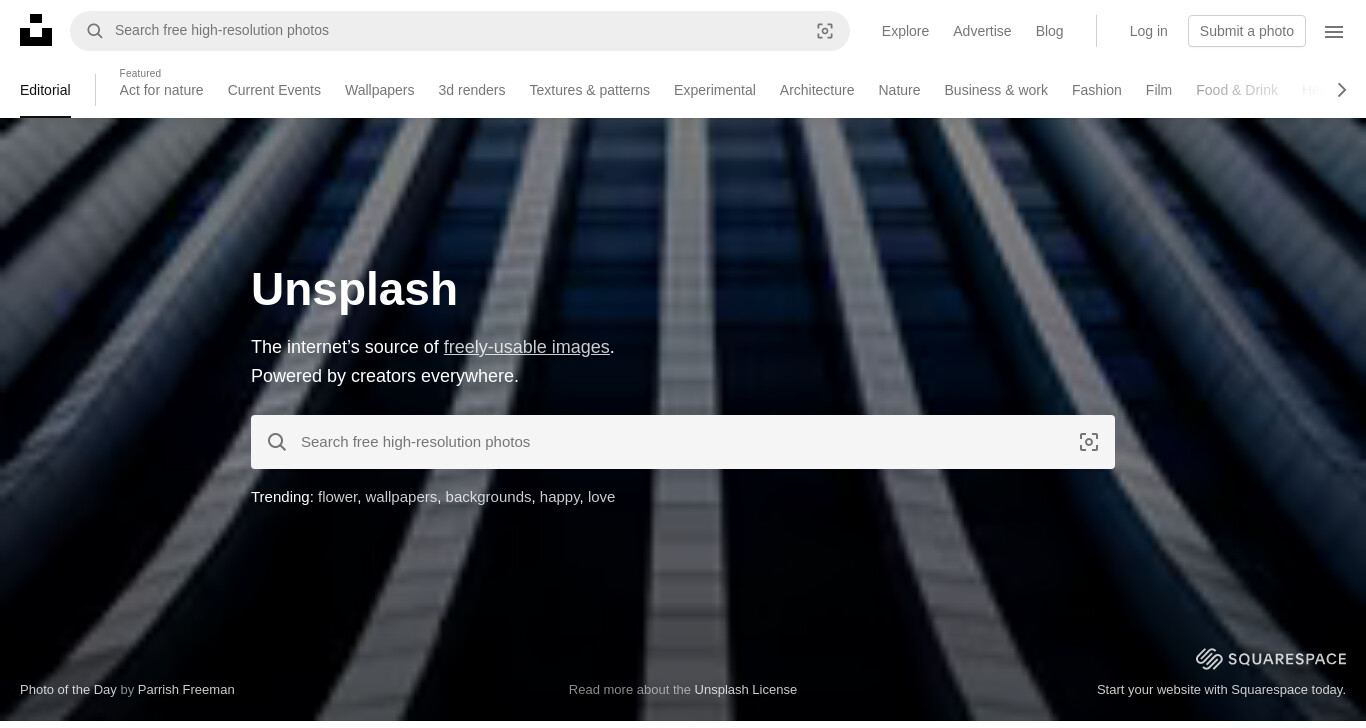
Task: Open the Experimental topic
Action: click(714, 90)
